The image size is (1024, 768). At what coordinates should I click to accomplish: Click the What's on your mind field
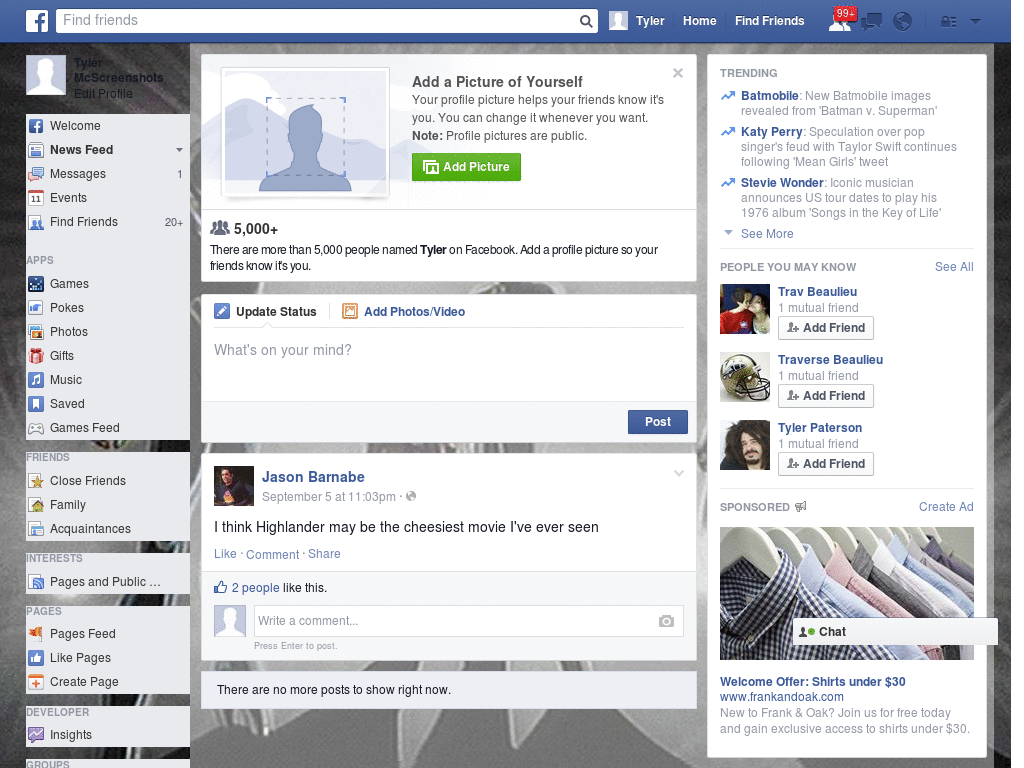click(x=449, y=364)
